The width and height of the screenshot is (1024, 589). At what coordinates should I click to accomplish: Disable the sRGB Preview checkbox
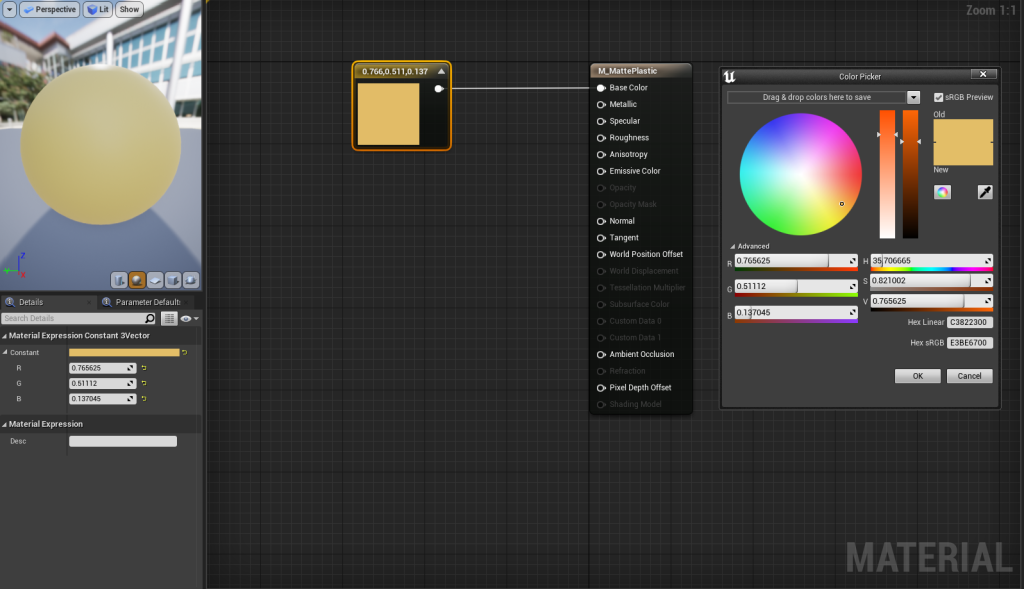[938, 97]
